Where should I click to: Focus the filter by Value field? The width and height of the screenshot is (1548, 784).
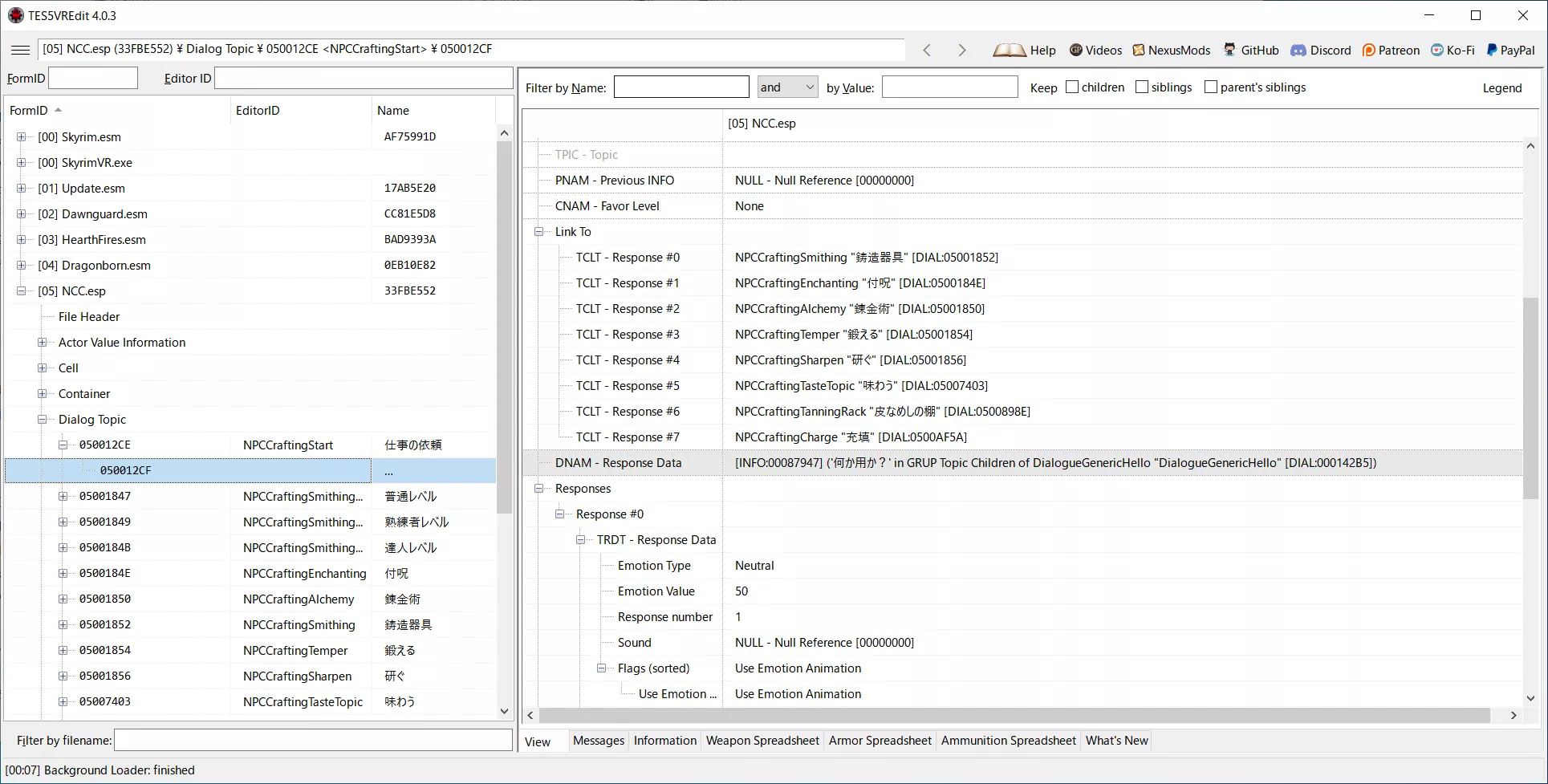click(949, 87)
